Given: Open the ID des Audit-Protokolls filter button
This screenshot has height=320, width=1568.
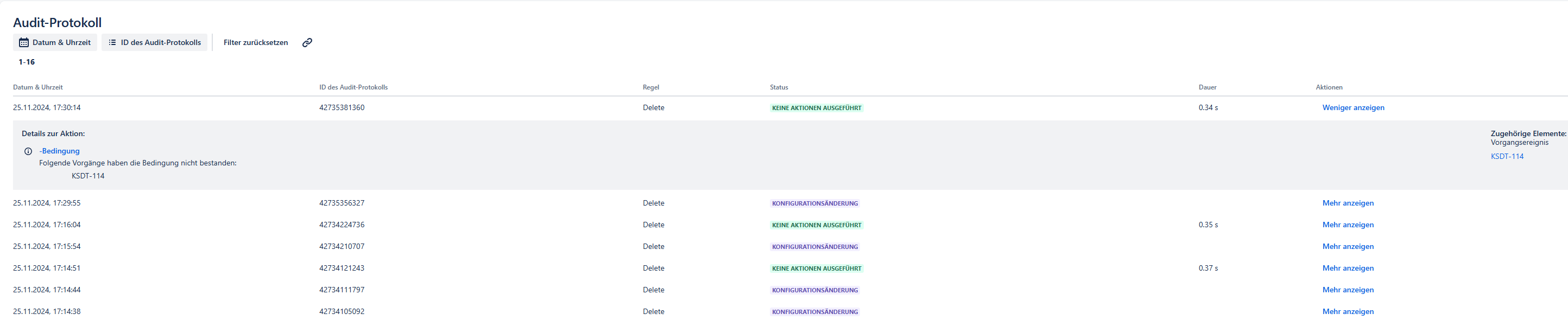Looking at the screenshot, I should [x=155, y=43].
